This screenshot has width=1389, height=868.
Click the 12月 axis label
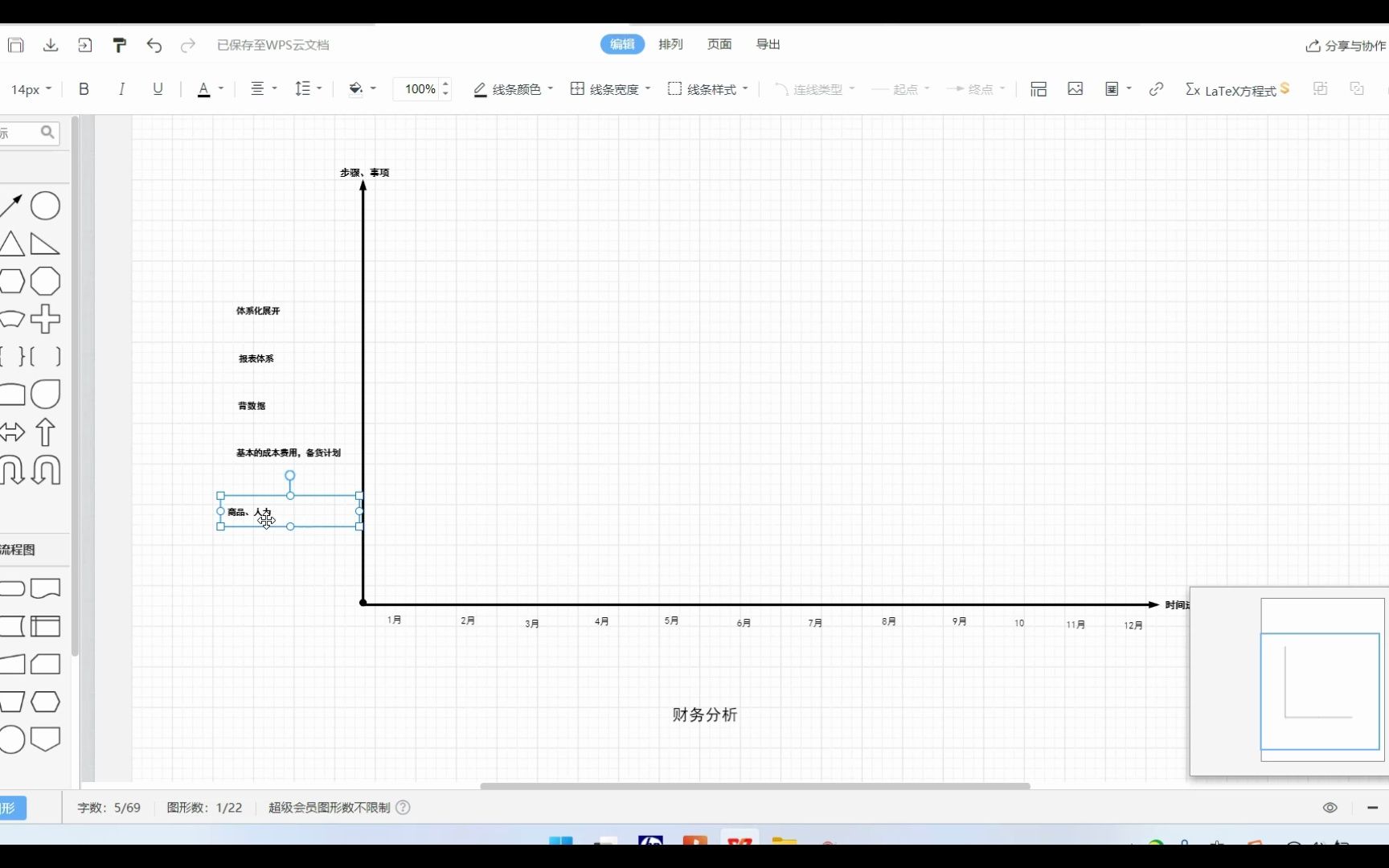[x=1133, y=625]
